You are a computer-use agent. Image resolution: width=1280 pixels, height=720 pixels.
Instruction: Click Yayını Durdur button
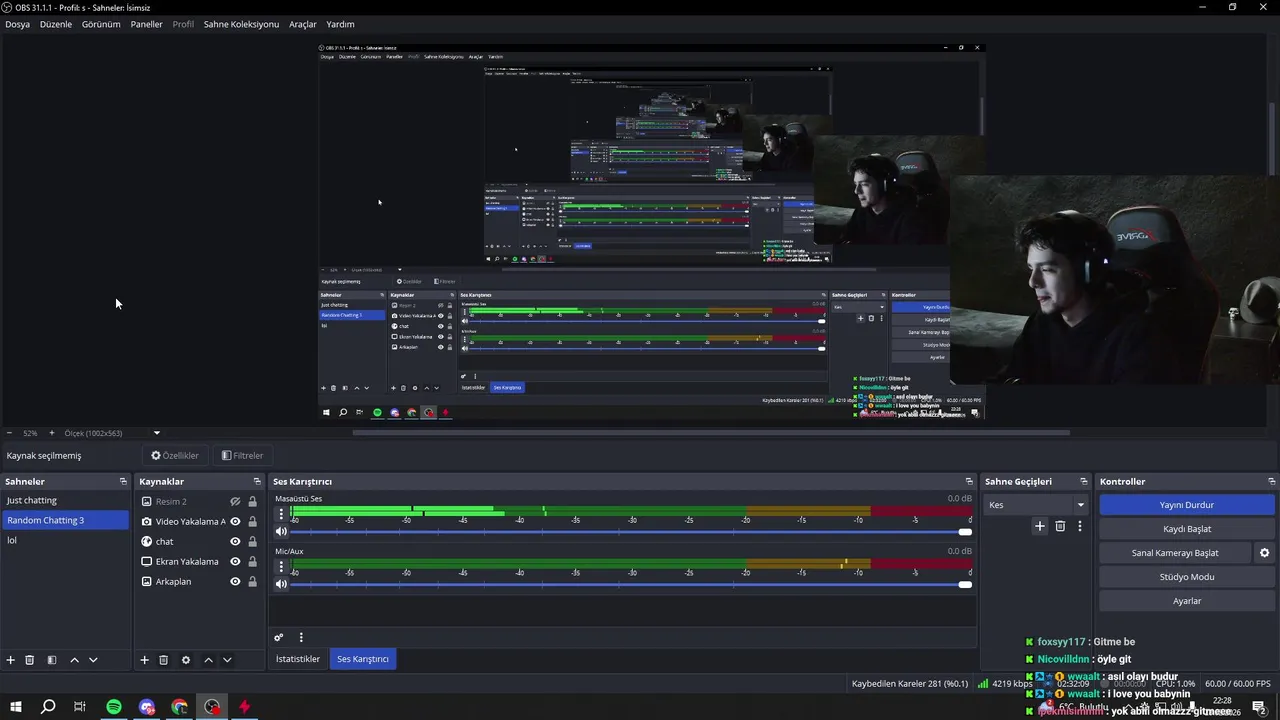pyautogui.click(x=1187, y=505)
